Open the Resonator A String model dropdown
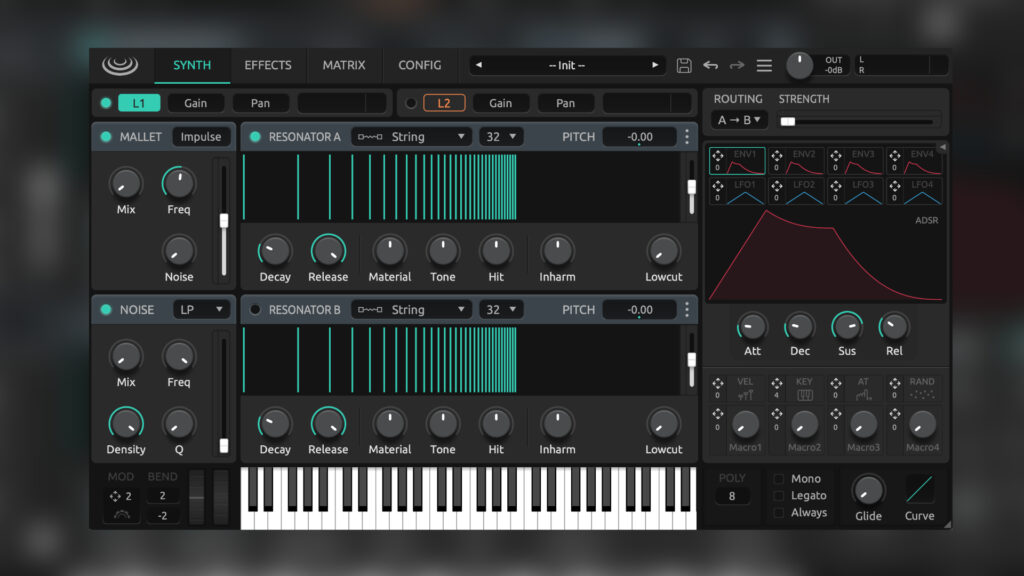 [412, 136]
